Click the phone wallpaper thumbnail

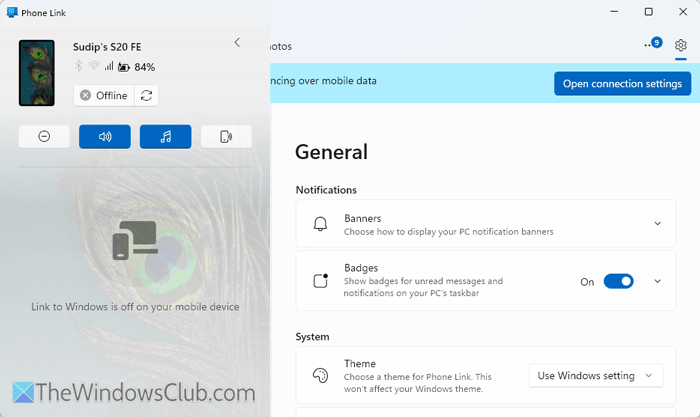[x=37, y=73]
